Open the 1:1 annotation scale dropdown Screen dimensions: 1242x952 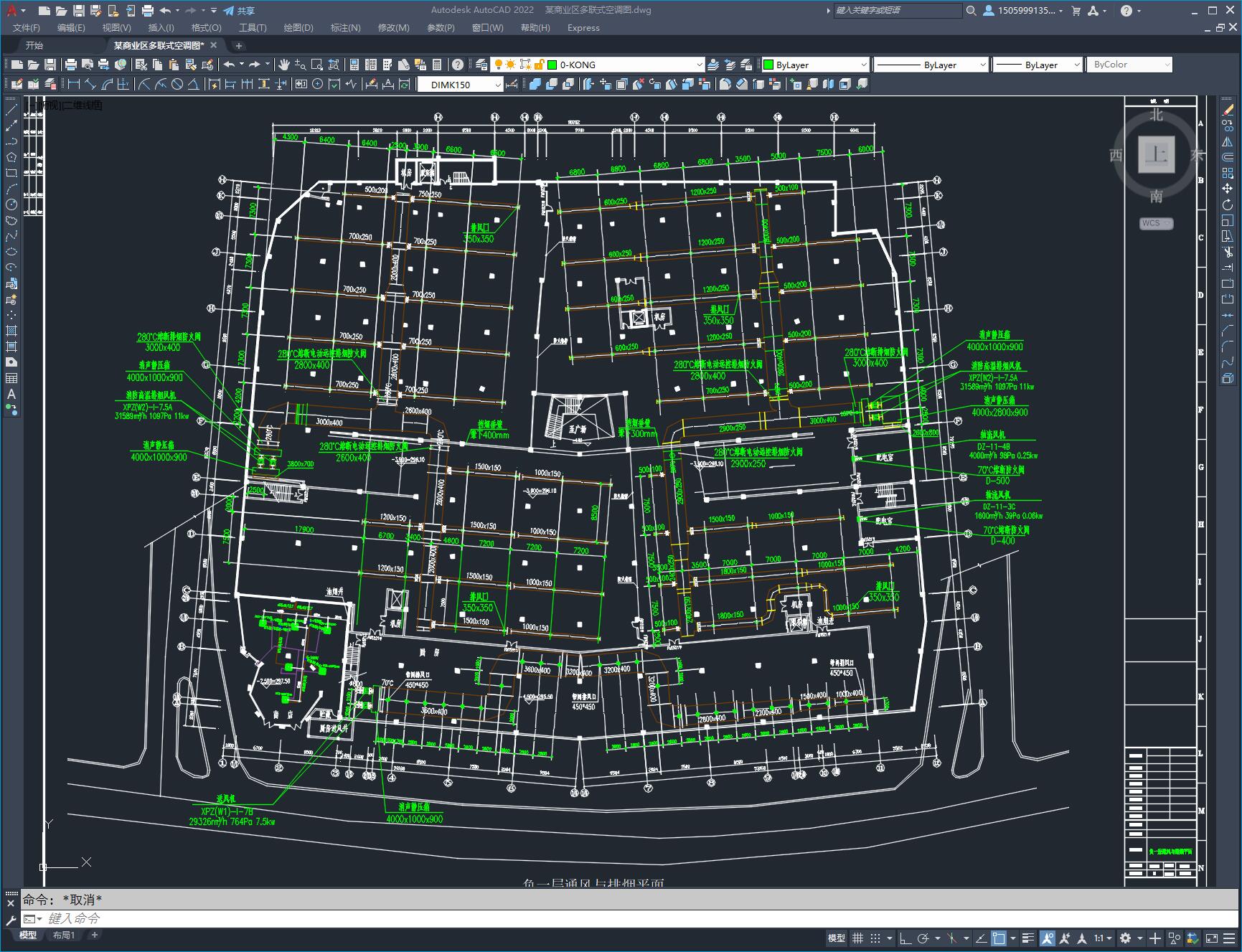[1103, 938]
